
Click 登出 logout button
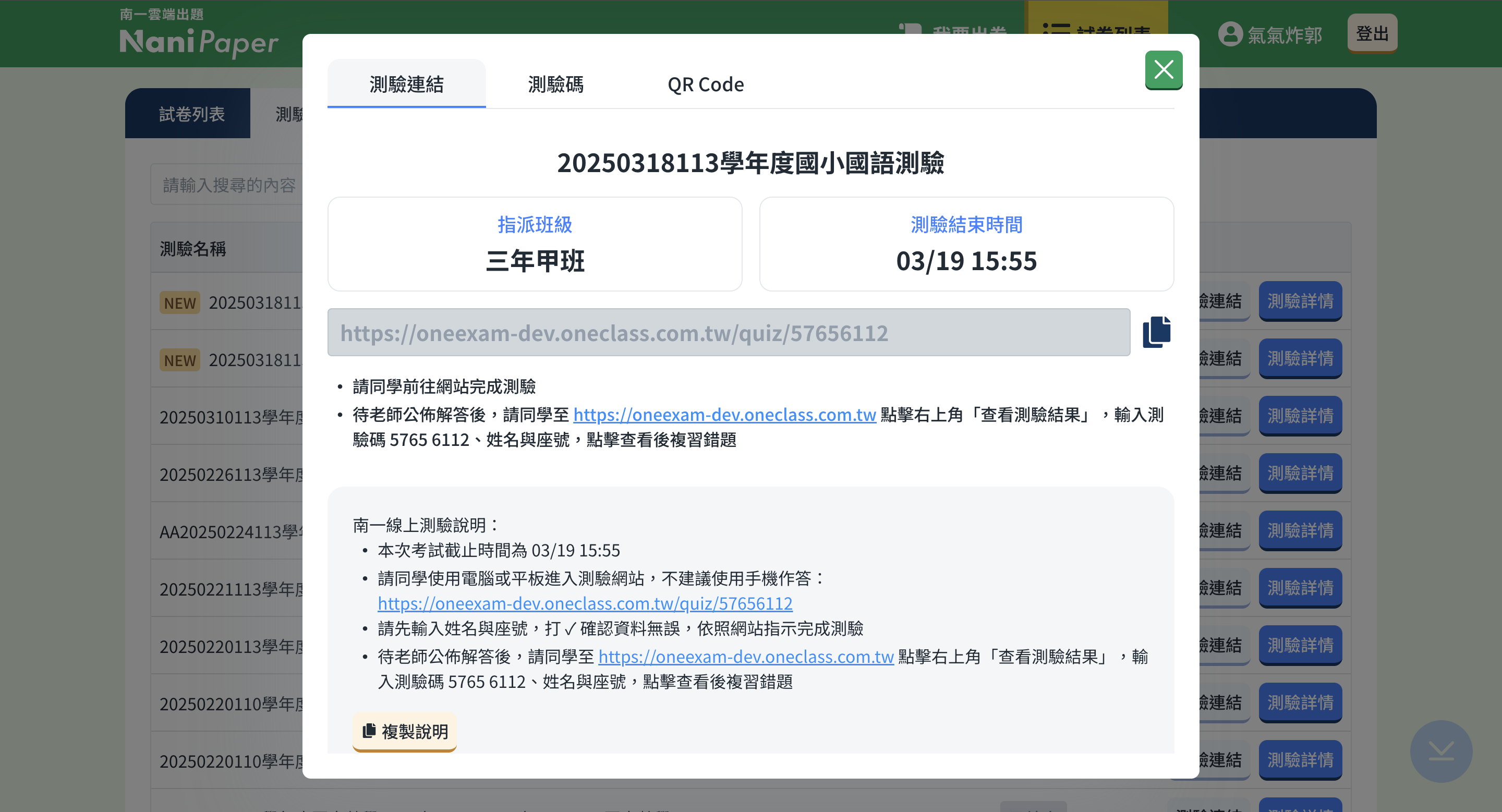pyautogui.click(x=1372, y=34)
